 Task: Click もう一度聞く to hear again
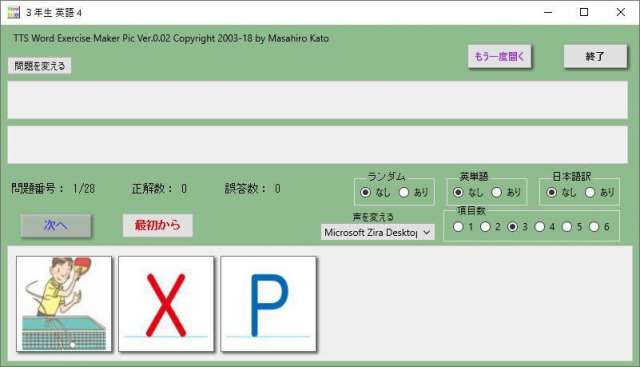pos(499,56)
